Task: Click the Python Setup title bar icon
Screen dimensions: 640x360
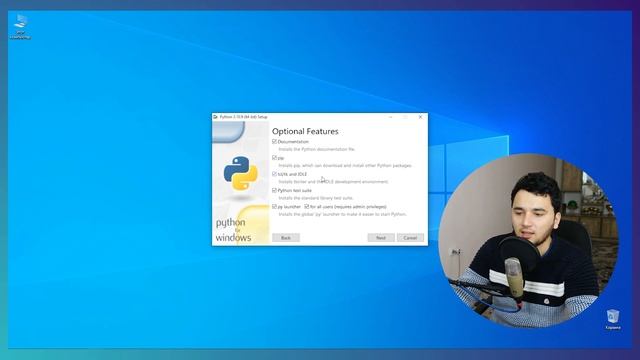Action: pyautogui.click(x=215, y=117)
